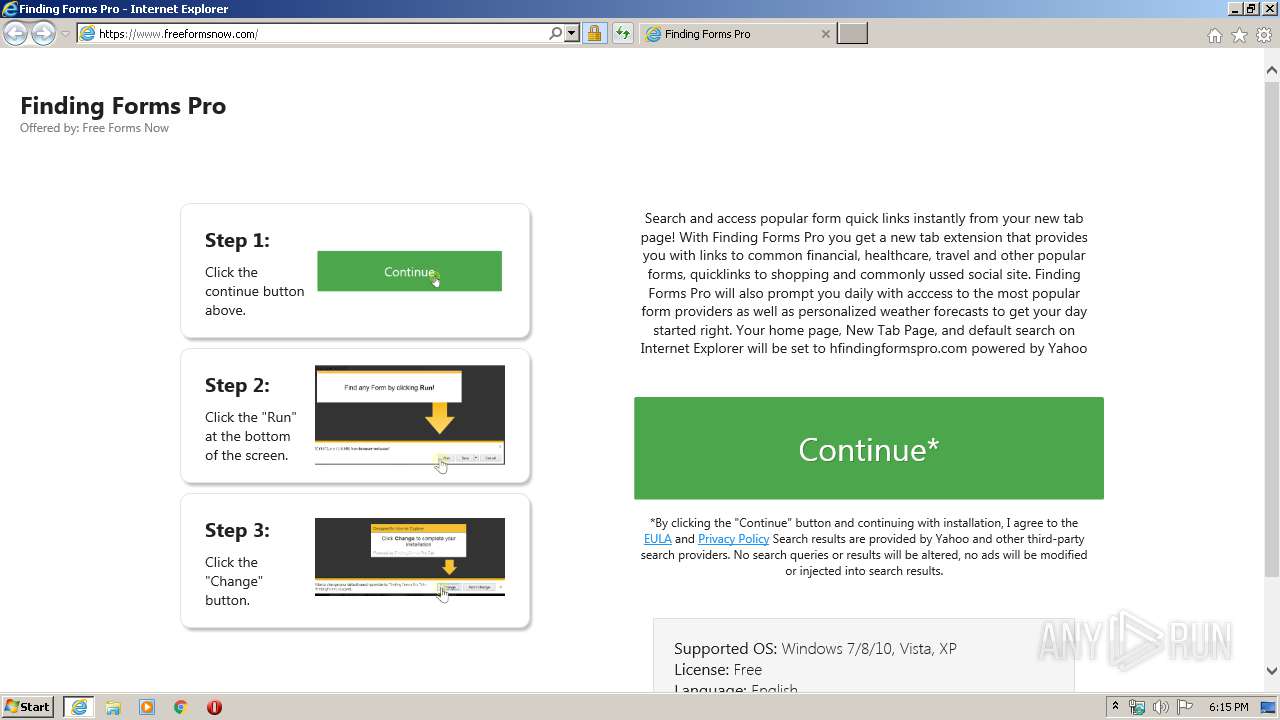
Task: Open the Tools gear icon
Action: 1264,35
